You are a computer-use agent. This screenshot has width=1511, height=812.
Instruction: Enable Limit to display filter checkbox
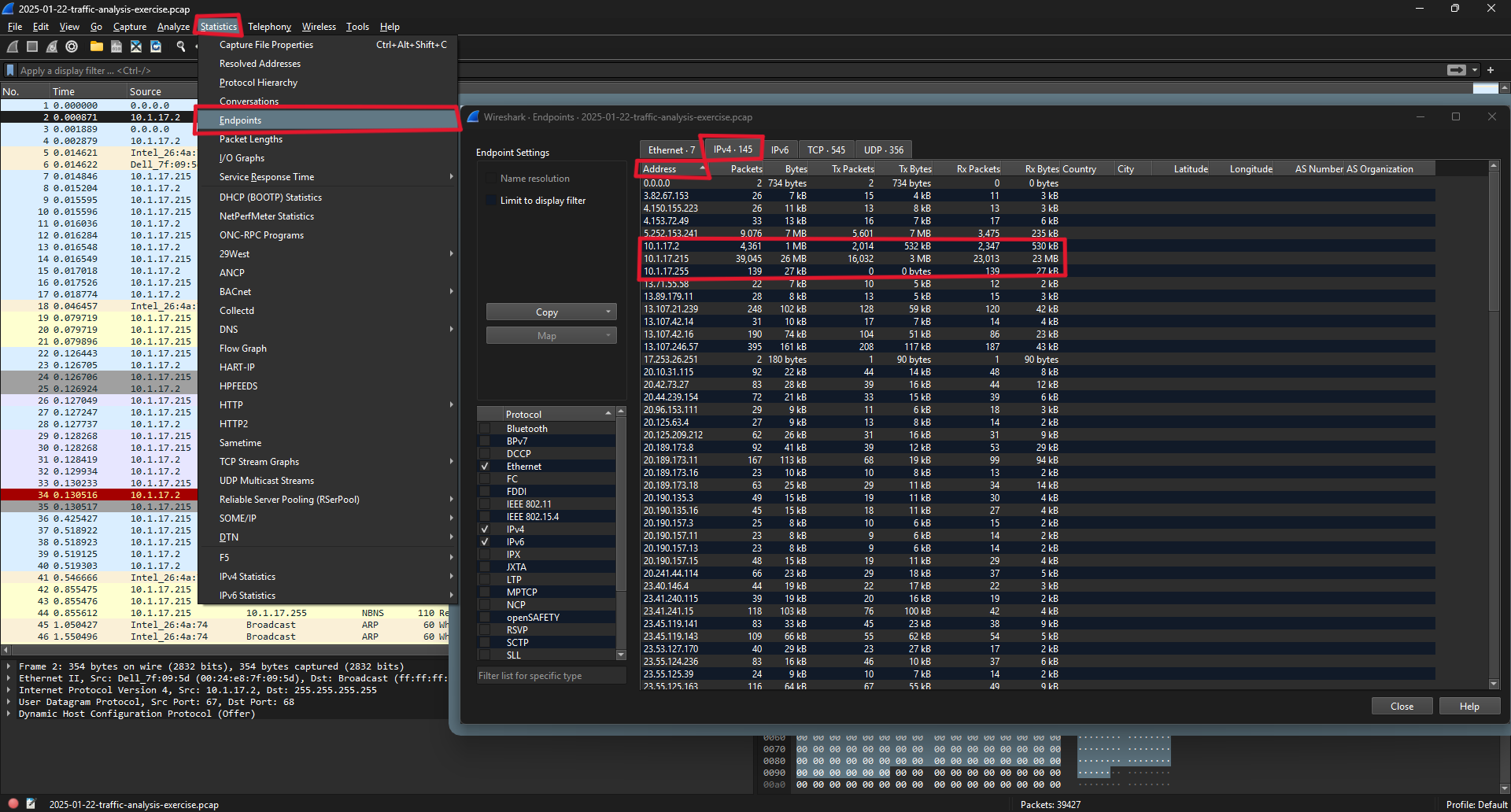click(x=491, y=201)
